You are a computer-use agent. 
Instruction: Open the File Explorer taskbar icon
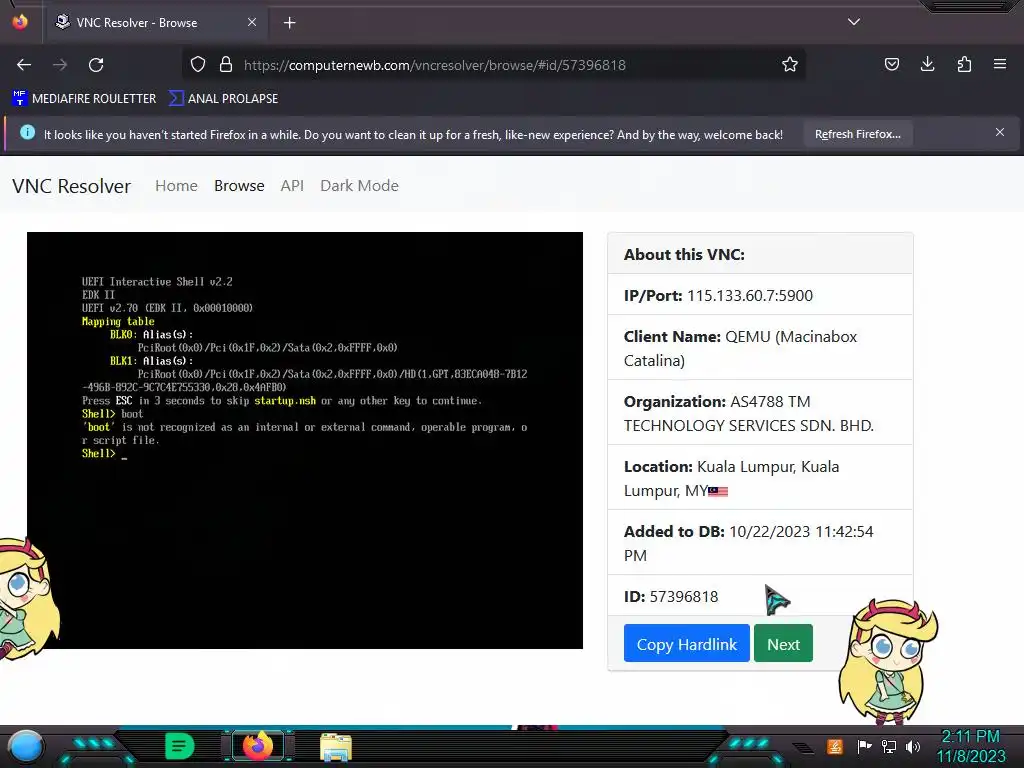click(x=336, y=746)
